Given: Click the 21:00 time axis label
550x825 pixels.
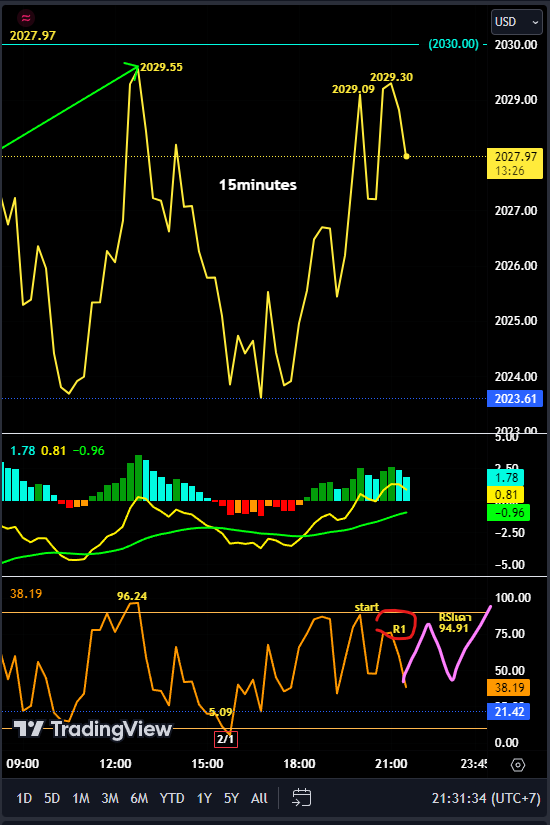Looking at the screenshot, I should pos(391,763).
